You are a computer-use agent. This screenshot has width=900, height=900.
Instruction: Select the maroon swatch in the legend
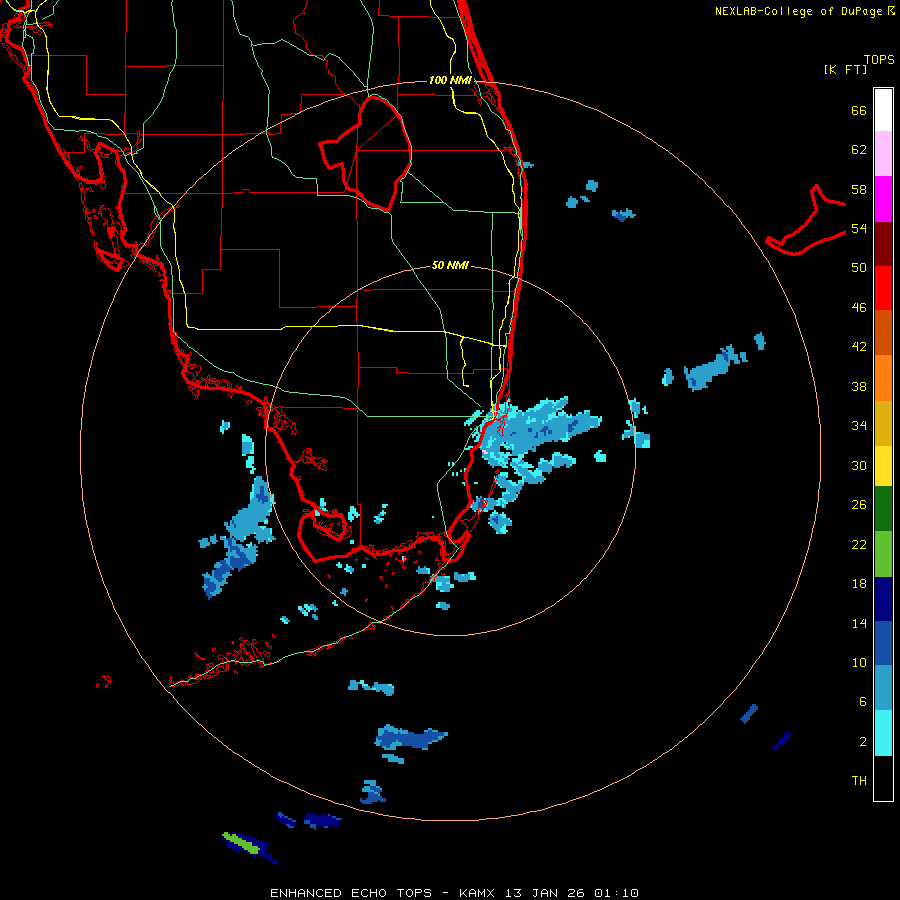pos(883,244)
